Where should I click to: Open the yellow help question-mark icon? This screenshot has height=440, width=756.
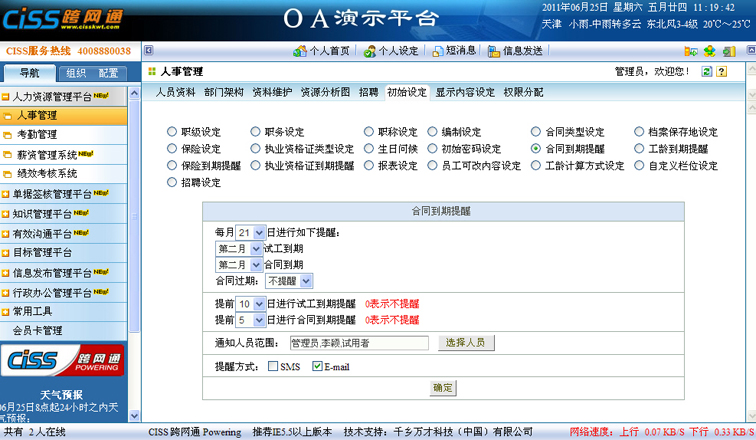click(721, 72)
